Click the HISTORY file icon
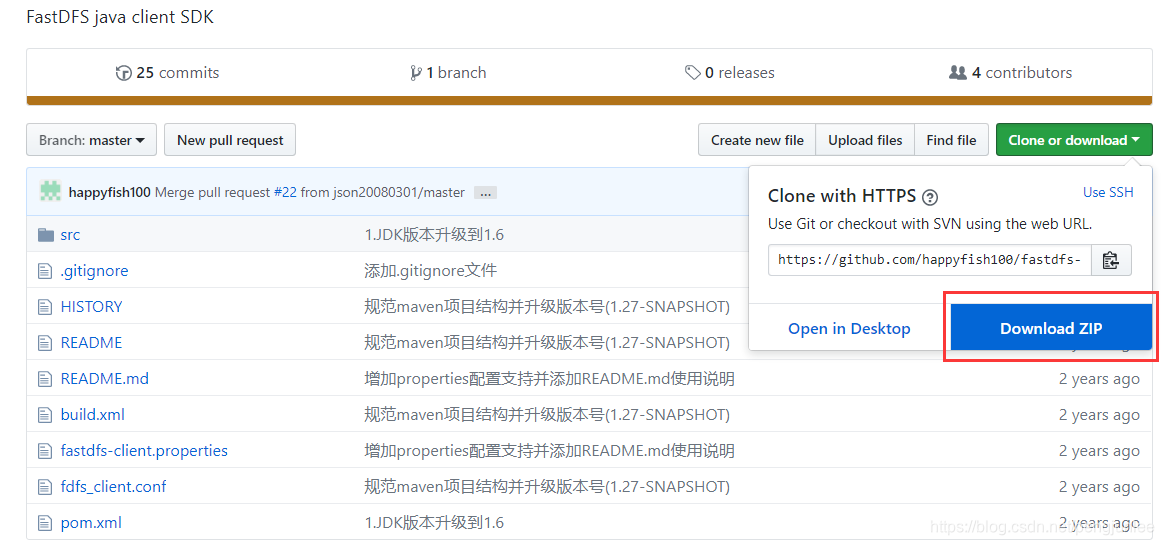 click(45, 307)
